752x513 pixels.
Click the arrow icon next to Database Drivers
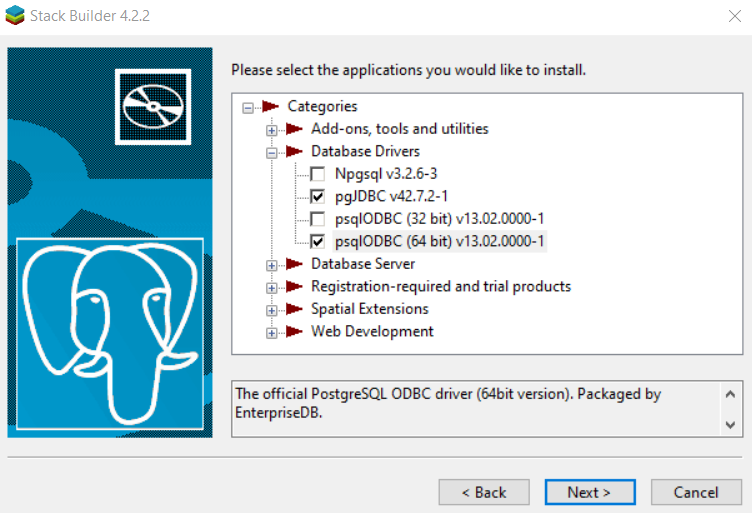click(293, 152)
